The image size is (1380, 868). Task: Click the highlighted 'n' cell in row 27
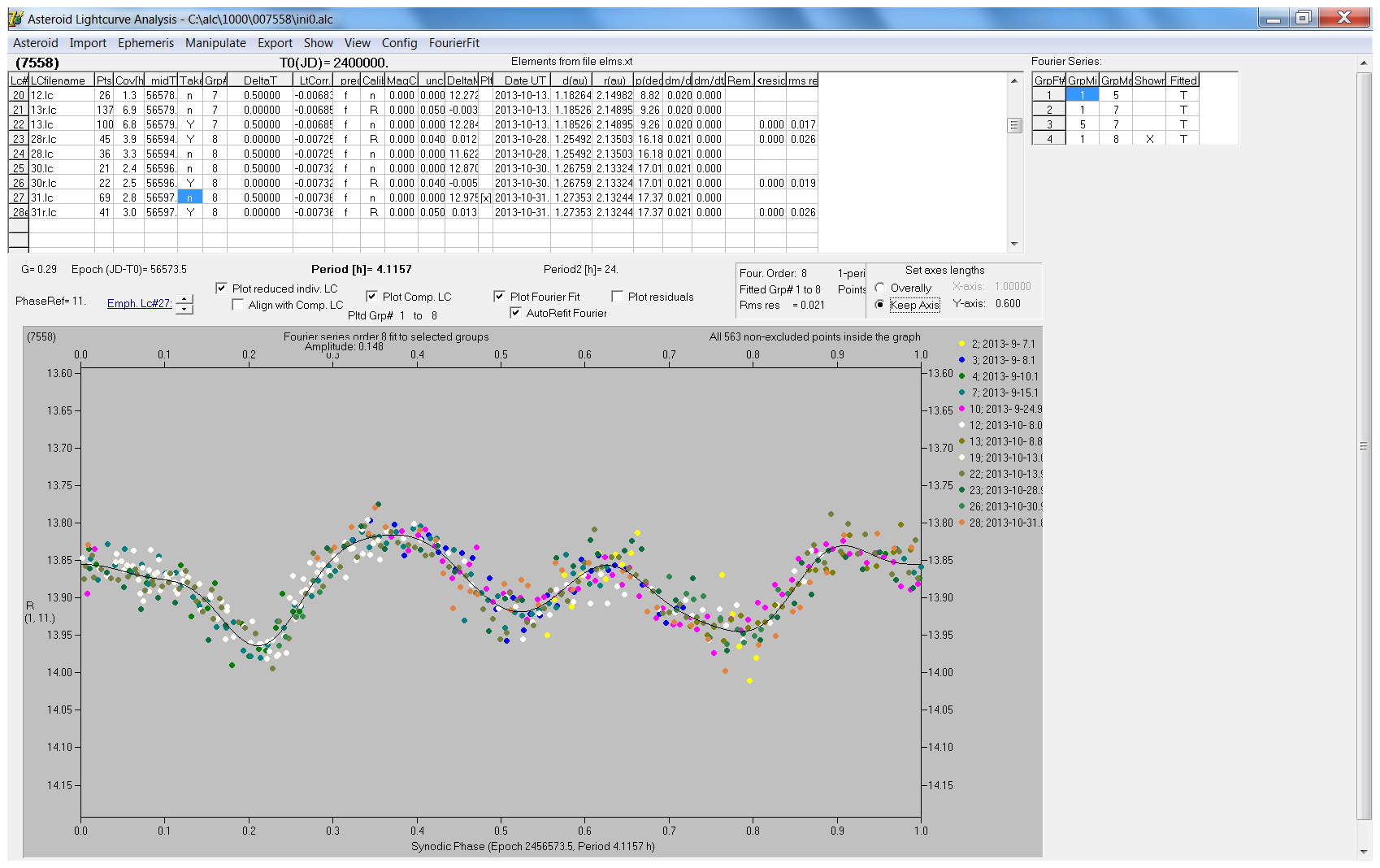click(190, 197)
